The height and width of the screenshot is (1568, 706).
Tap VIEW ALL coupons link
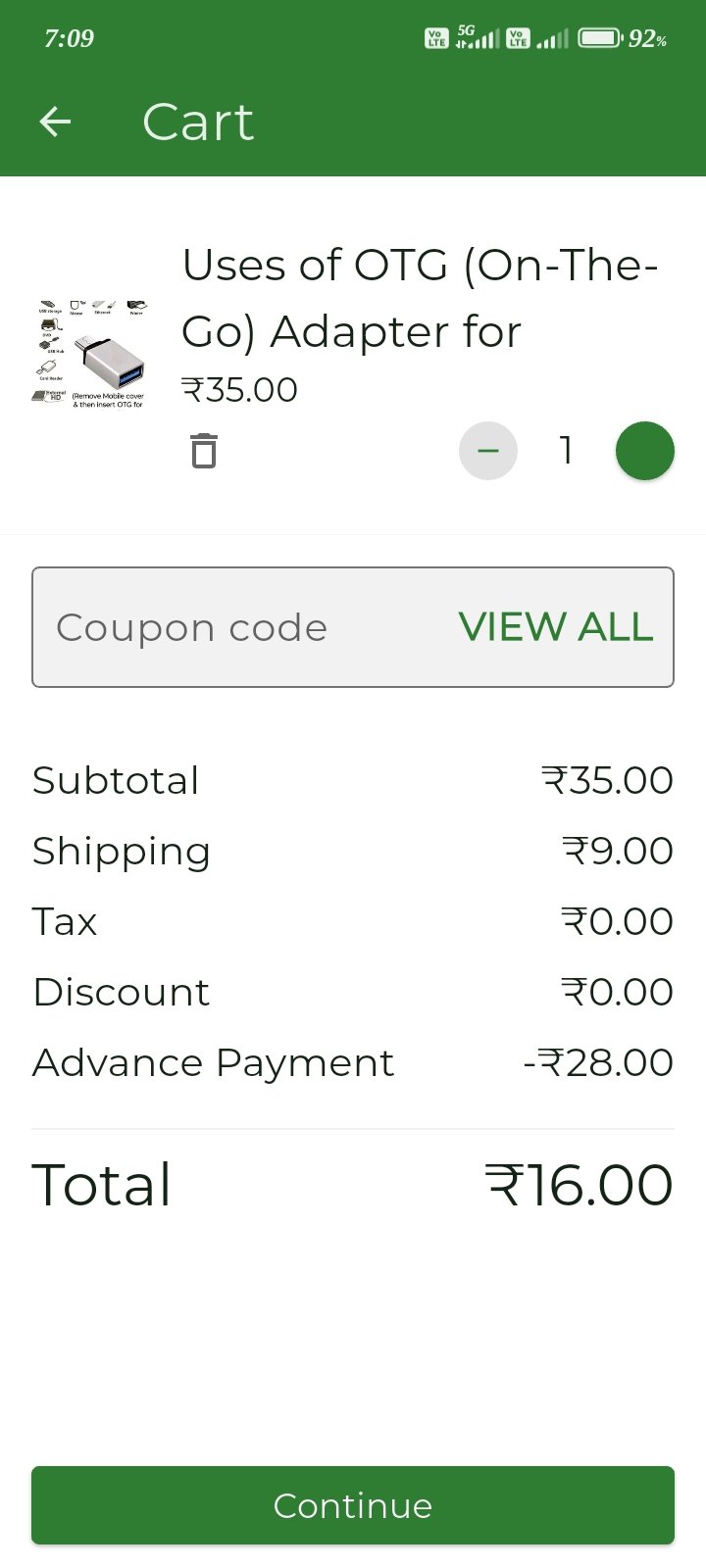pyautogui.click(x=555, y=627)
